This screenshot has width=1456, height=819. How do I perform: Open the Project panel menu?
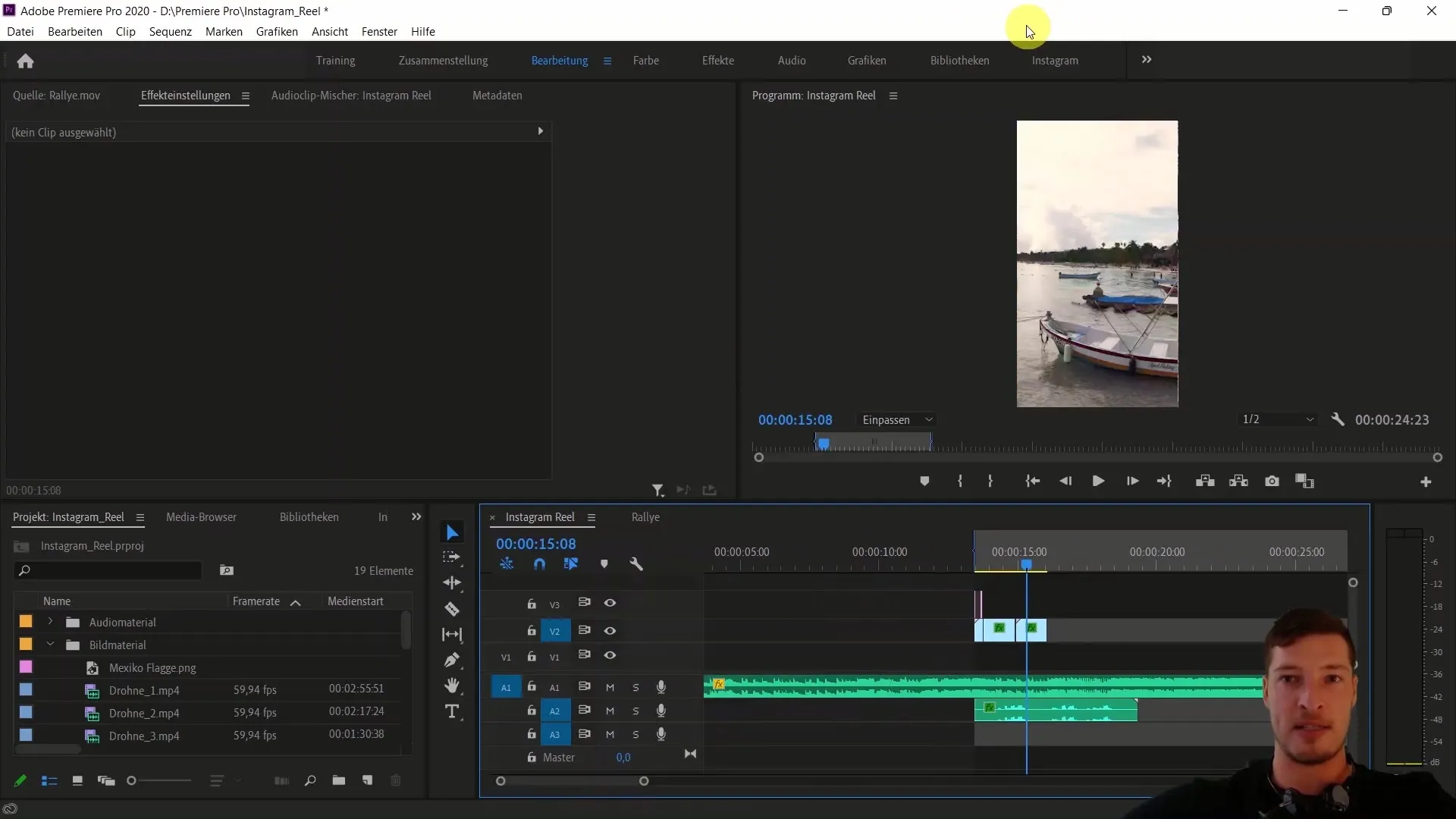pos(140,517)
